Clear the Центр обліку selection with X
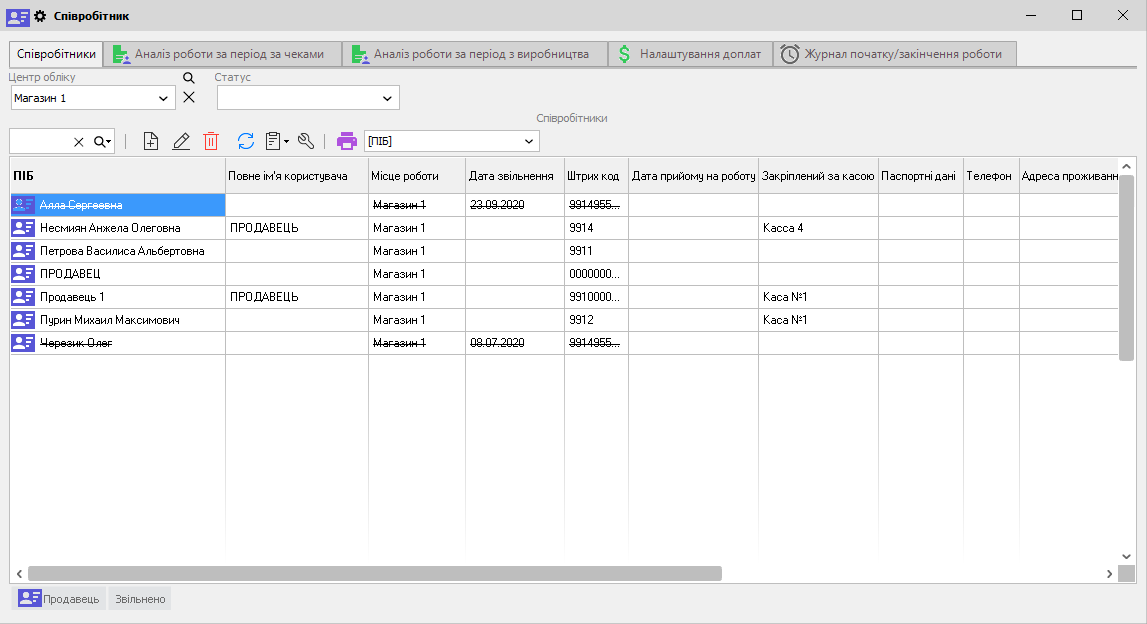The image size is (1147, 624). tap(188, 98)
